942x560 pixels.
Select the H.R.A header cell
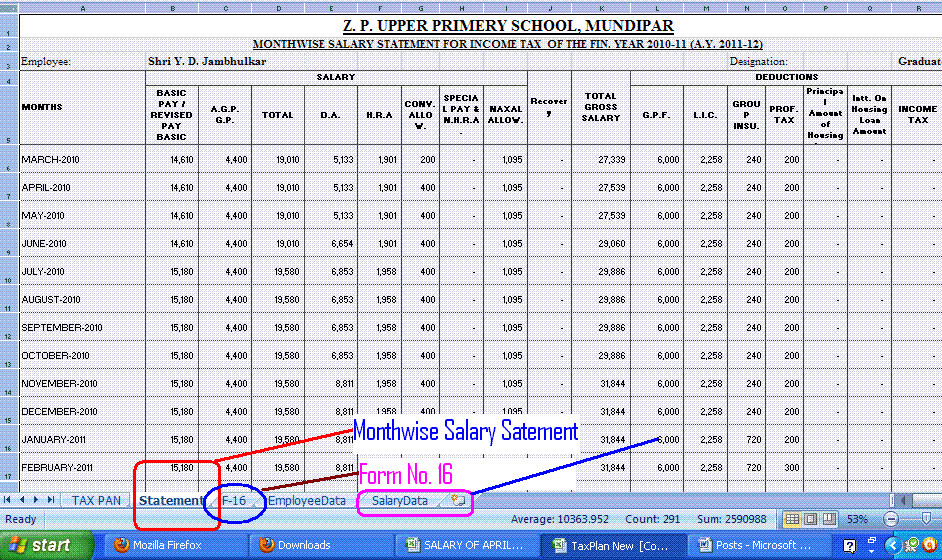379,115
